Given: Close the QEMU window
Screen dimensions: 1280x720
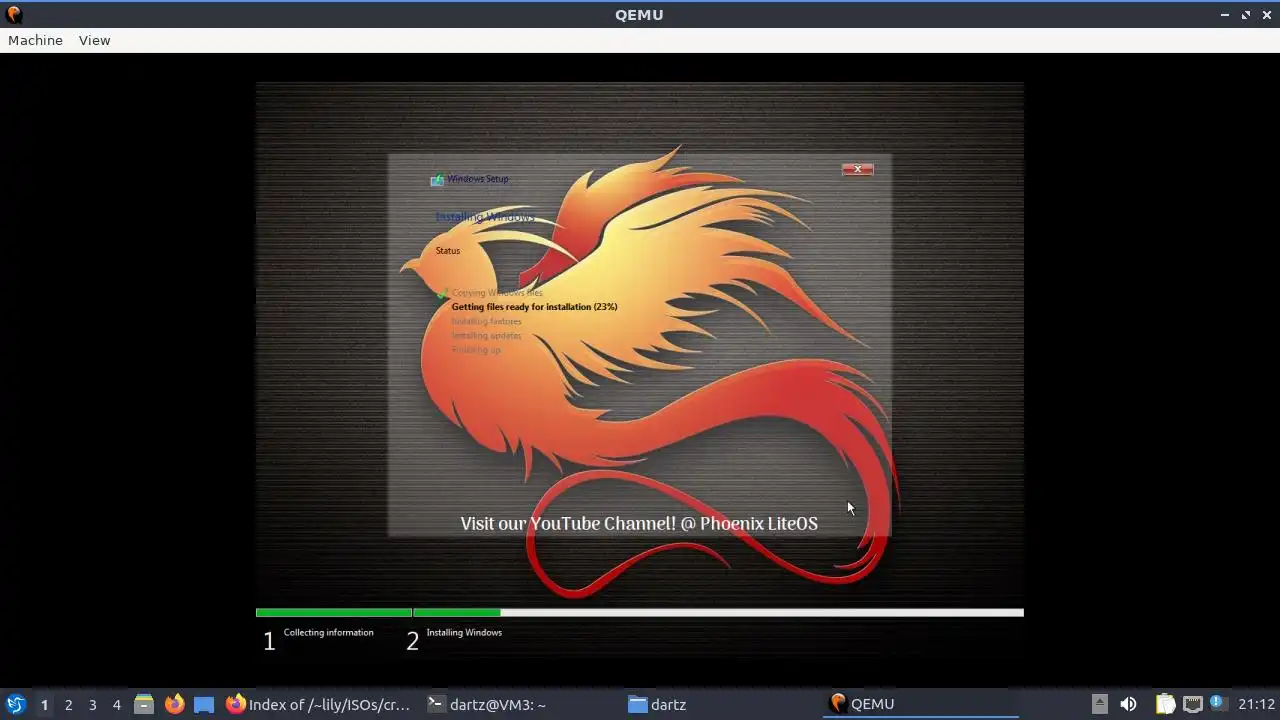Looking at the screenshot, I should click(x=1266, y=15).
